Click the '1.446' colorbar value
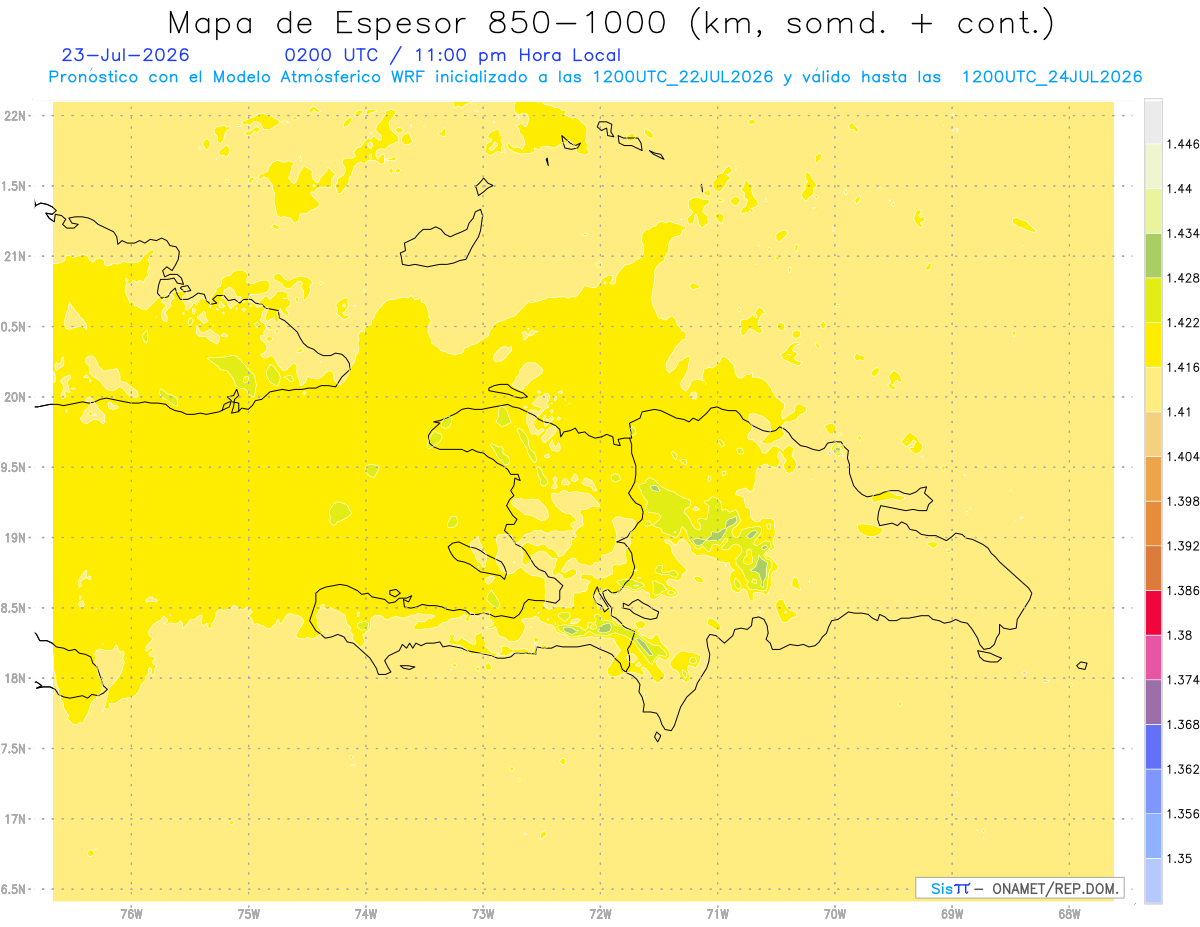This screenshot has height=927, width=1200. coord(1183,144)
